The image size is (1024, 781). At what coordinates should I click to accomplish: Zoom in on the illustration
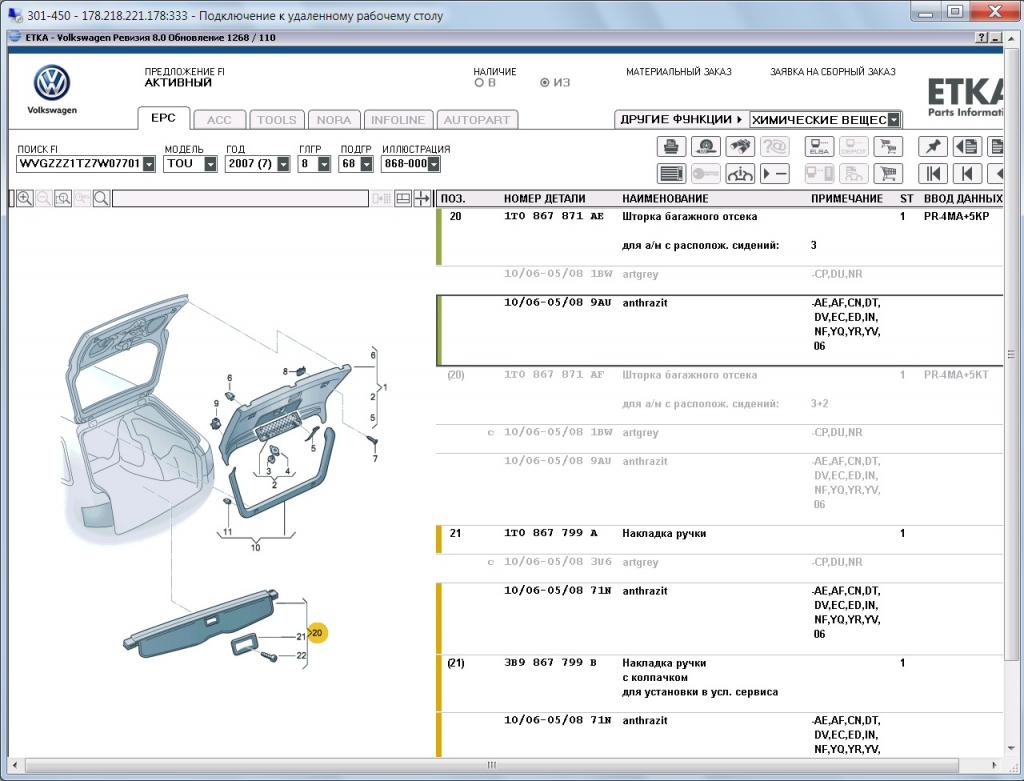25,199
